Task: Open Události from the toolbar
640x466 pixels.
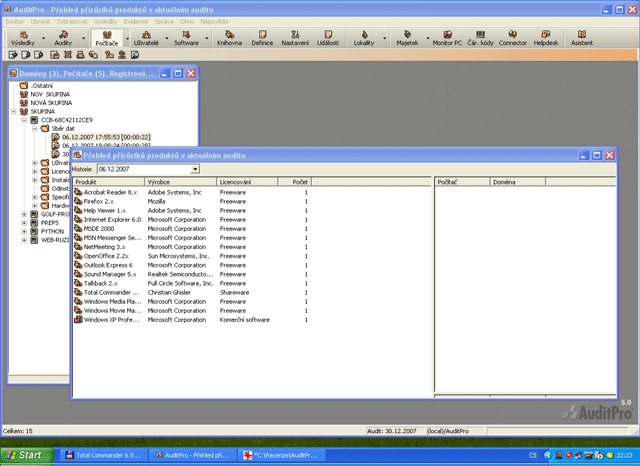Action: tap(328, 38)
